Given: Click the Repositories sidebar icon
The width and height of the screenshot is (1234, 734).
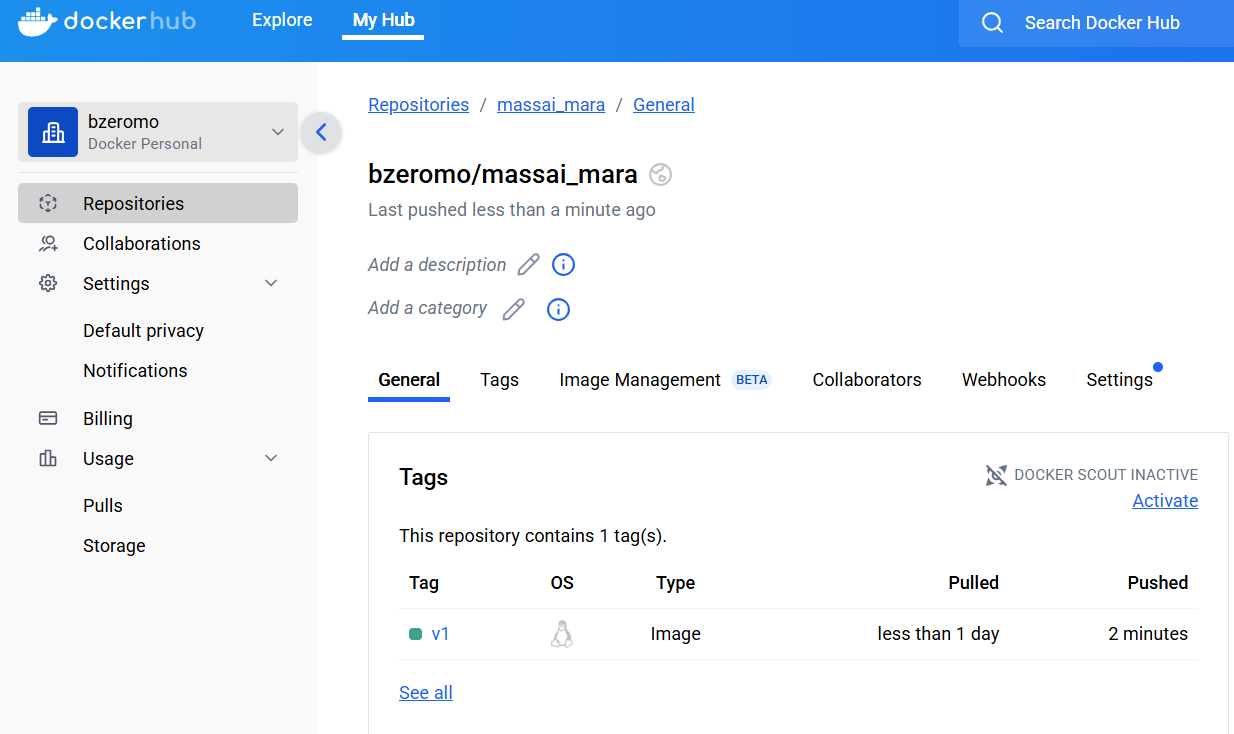Looking at the screenshot, I should pyautogui.click(x=48, y=203).
